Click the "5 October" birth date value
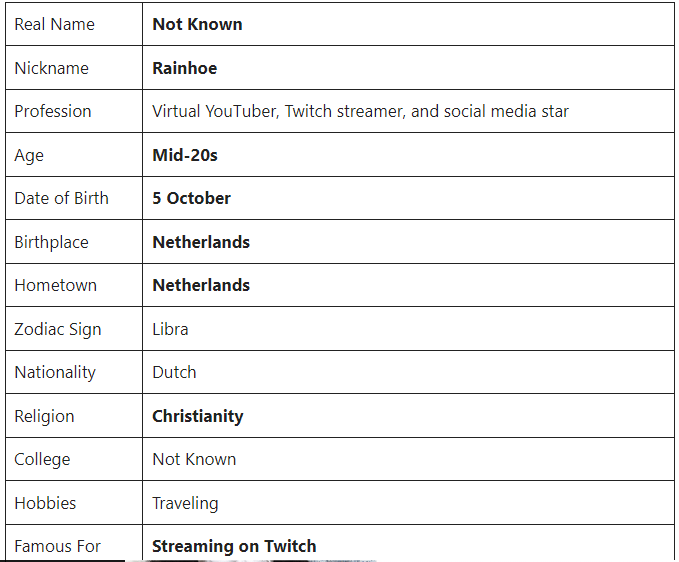The width and height of the screenshot is (679, 562). tap(191, 198)
